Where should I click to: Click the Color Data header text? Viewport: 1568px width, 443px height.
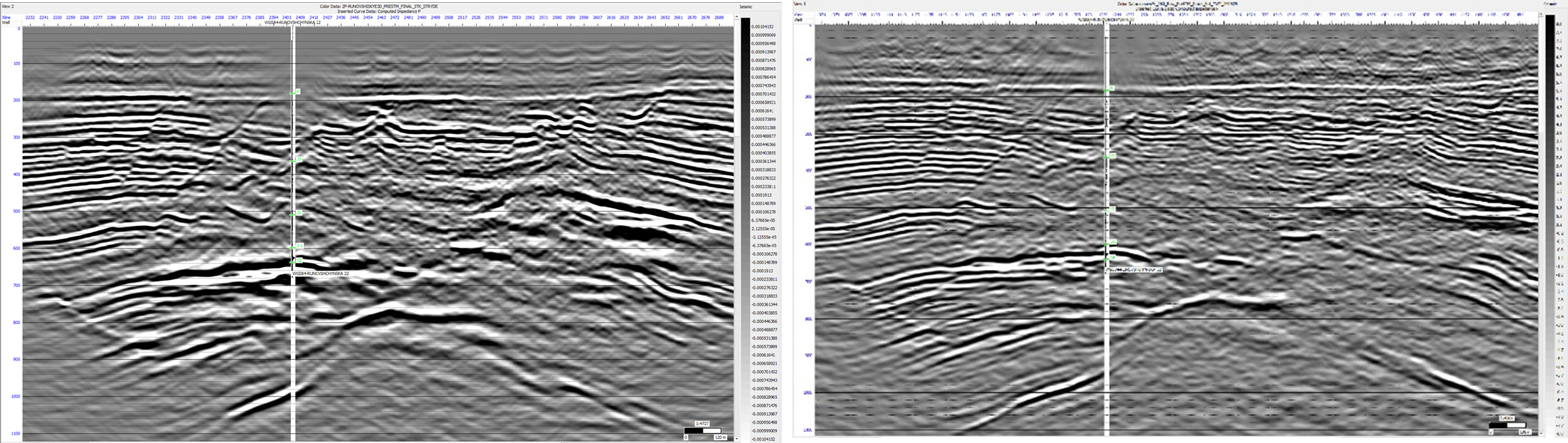point(378,6)
